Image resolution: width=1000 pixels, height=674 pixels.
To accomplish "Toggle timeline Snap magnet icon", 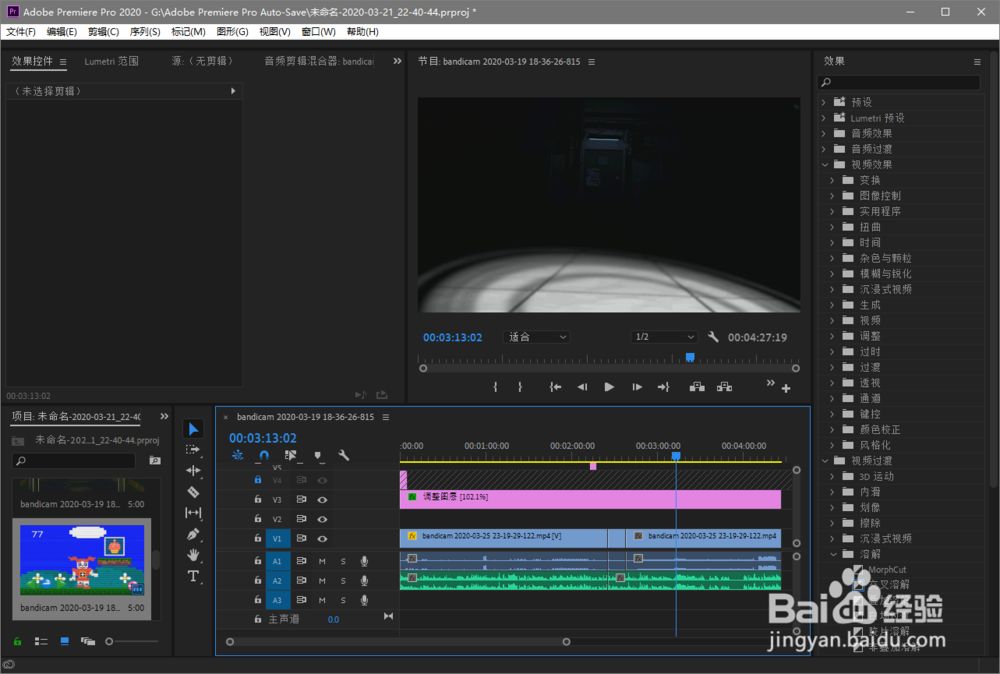I will 264,455.
